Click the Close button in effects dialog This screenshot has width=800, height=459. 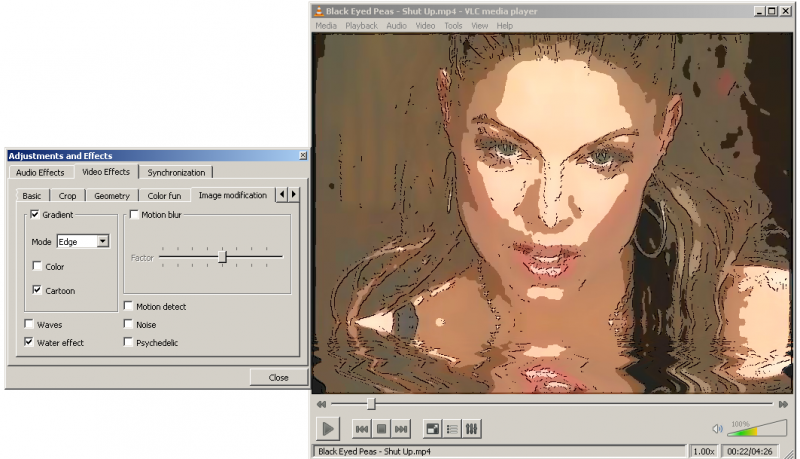click(x=279, y=377)
